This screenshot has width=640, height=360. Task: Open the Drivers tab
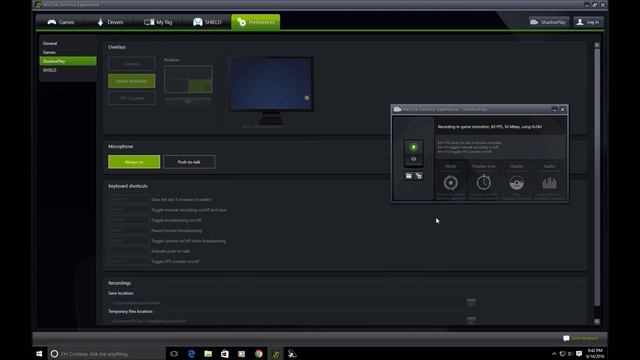(110, 22)
